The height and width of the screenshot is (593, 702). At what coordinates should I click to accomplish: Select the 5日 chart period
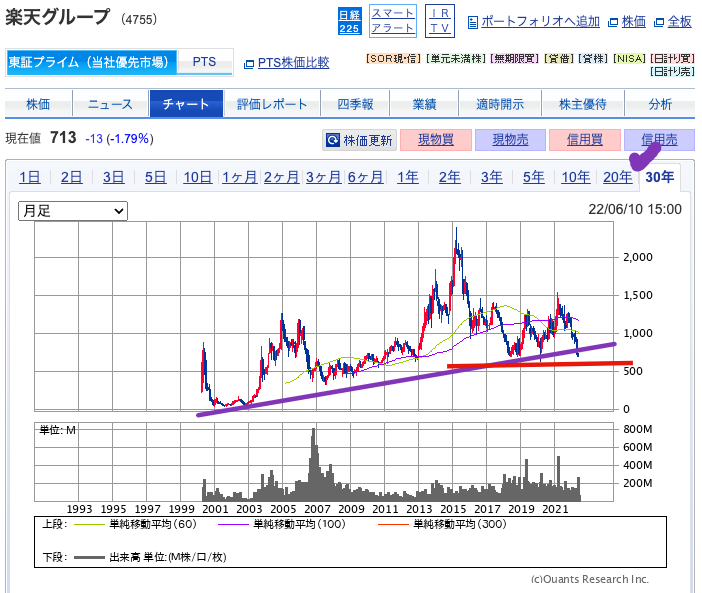pyautogui.click(x=155, y=177)
